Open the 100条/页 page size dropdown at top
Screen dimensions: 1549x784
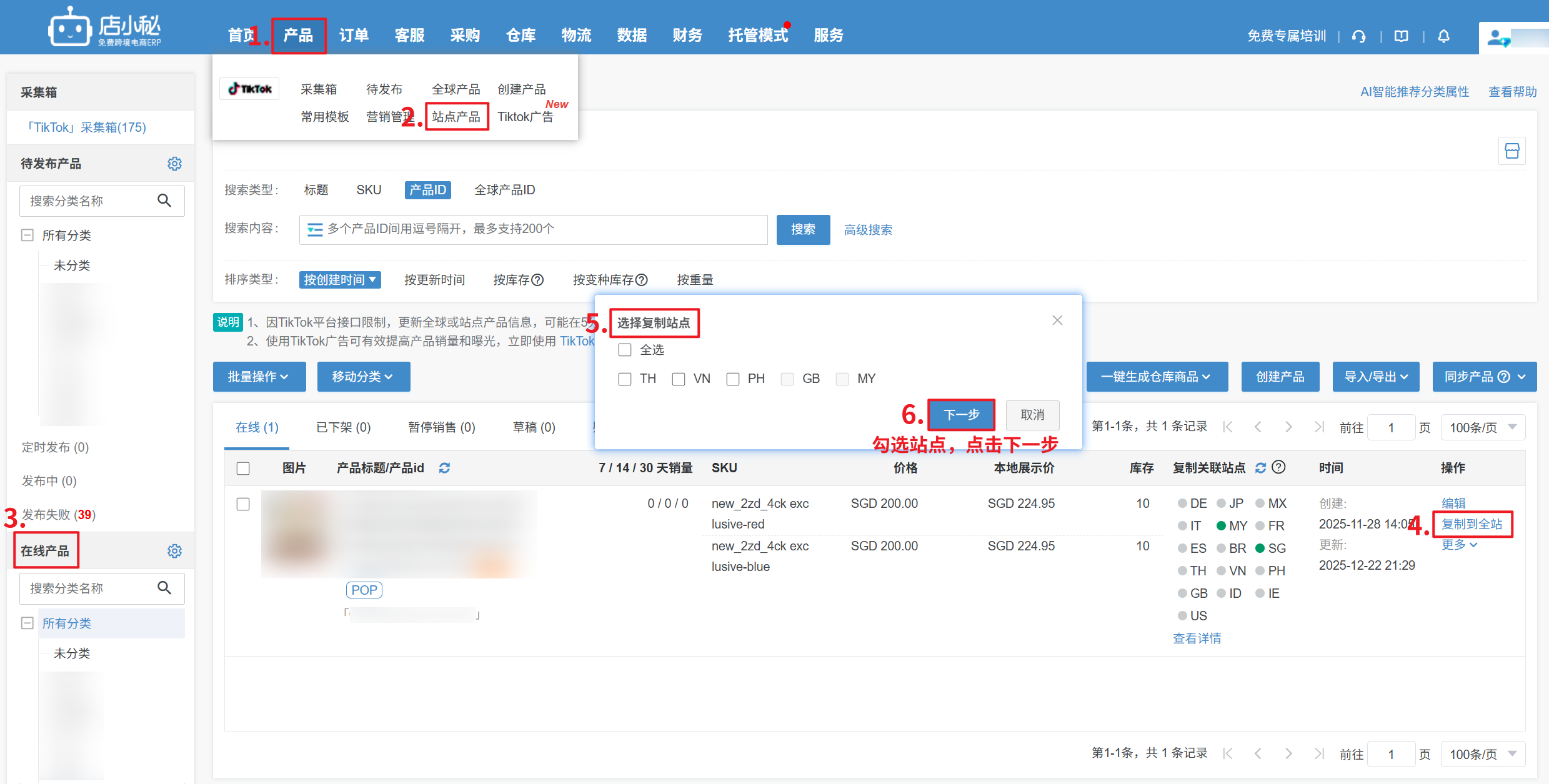[1482, 427]
